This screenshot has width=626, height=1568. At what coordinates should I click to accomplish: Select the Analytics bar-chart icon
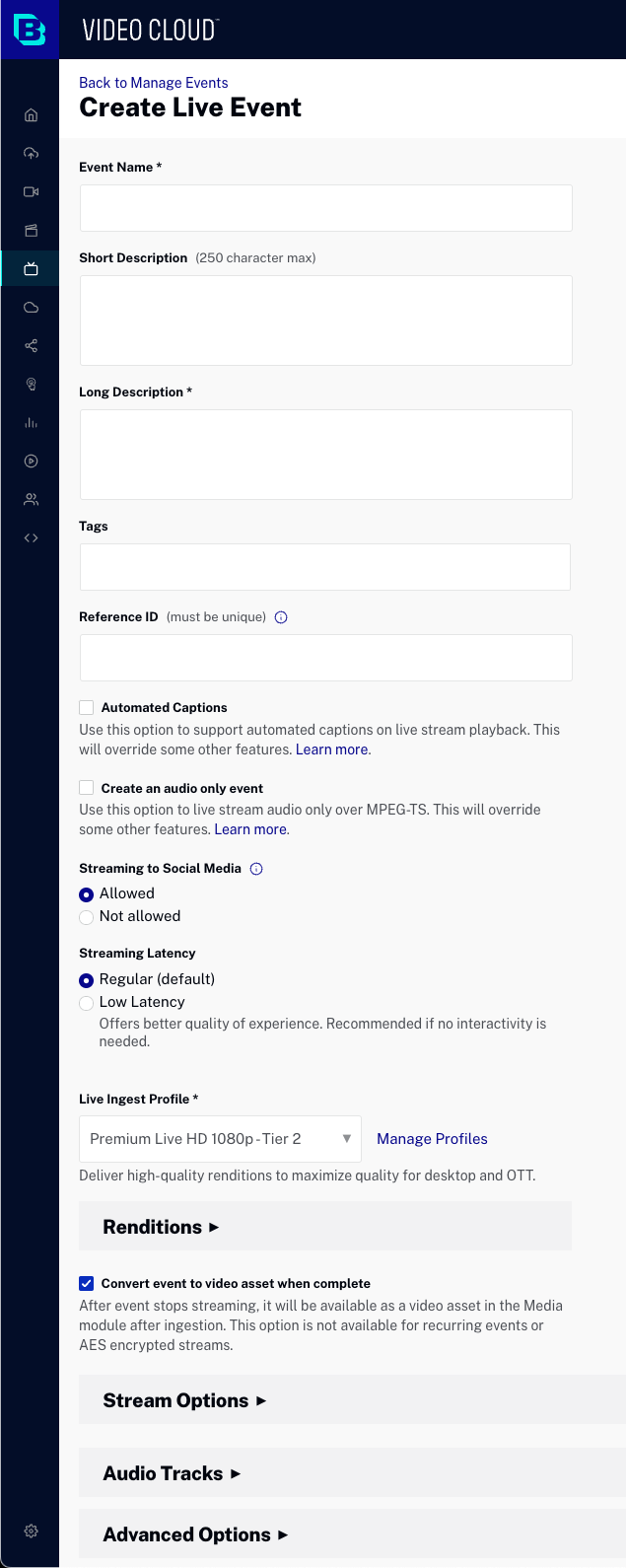30,422
